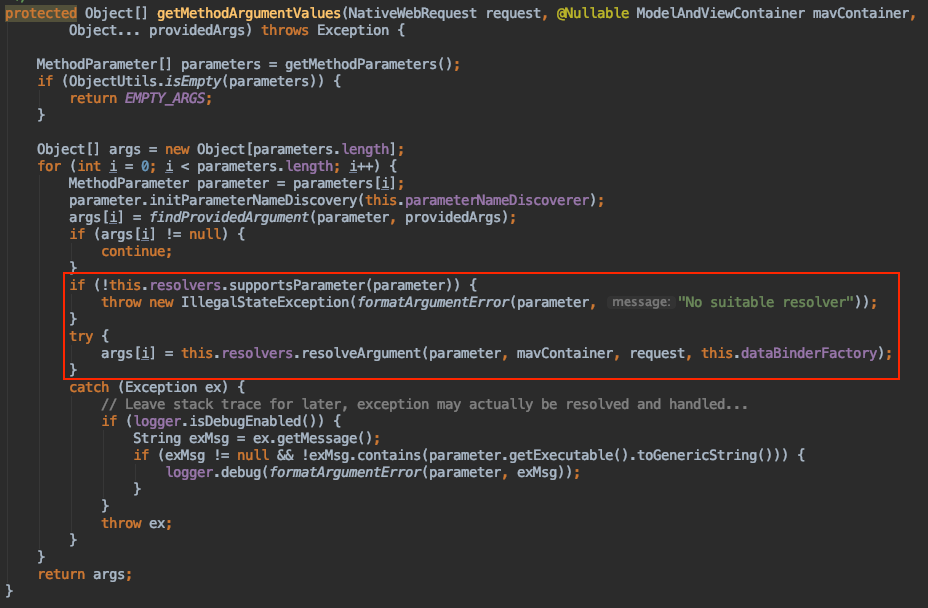Click 'String exMsg' declaration
Image resolution: width=928 pixels, height=608 pixels.
click(x=181, y=438)
